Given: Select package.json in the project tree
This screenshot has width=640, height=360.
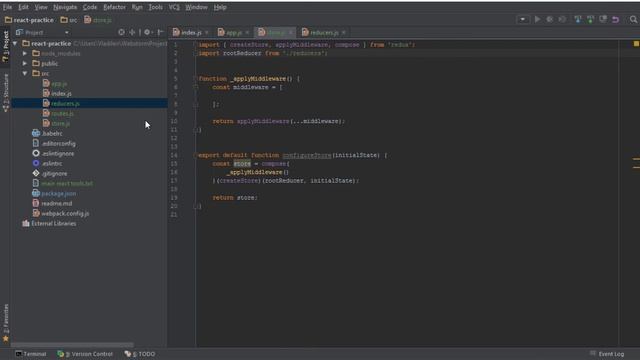Looking at the screenshot, I should pos(58,193).
